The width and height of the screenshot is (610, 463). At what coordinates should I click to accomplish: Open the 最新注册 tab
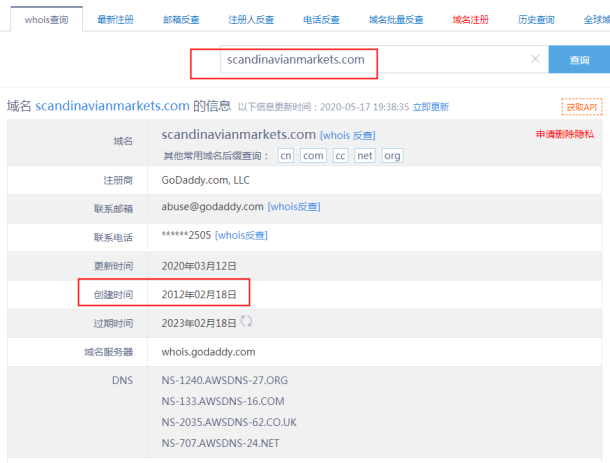tap(115, 19)
